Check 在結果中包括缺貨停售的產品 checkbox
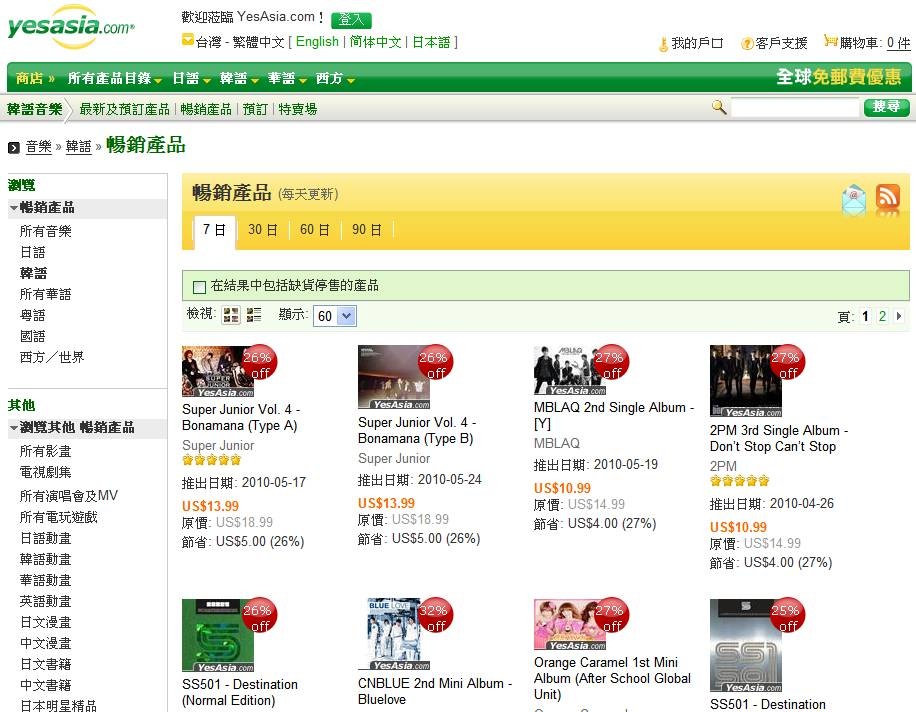This screenshot has height=712, width=916. pos(199,287)
